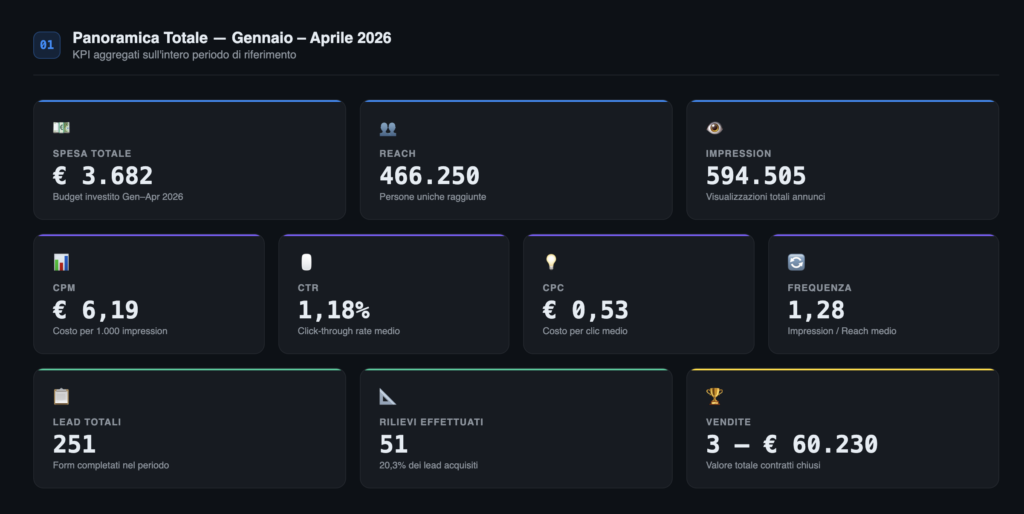Click 'Persone uniche raggiunte' caption
Screen dimensions: 1024x514
click(x=432, y=197)
